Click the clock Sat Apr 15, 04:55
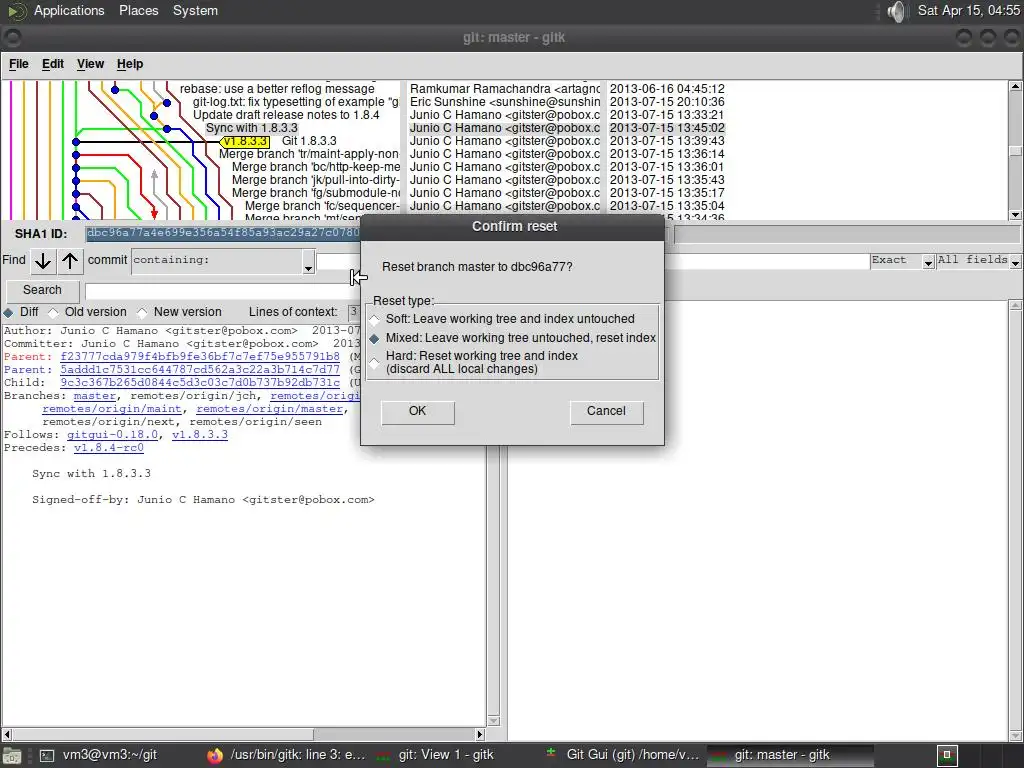1024x768 pixels. tap(968, 10)
